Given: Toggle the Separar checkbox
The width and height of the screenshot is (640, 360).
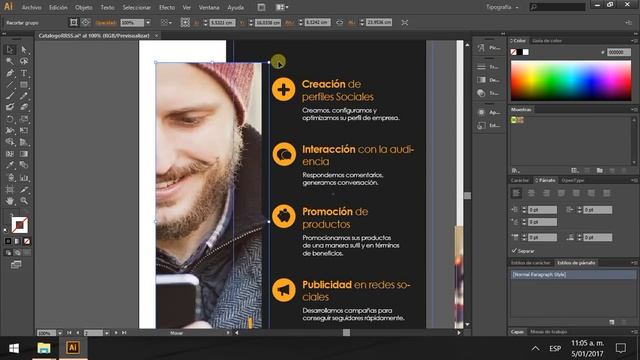Looking at the screenshot, I should (514, 251).
